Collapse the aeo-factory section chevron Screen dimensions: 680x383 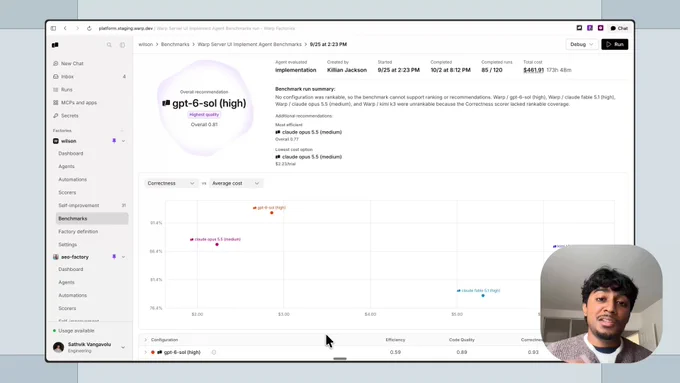click(x=123, y=257)
